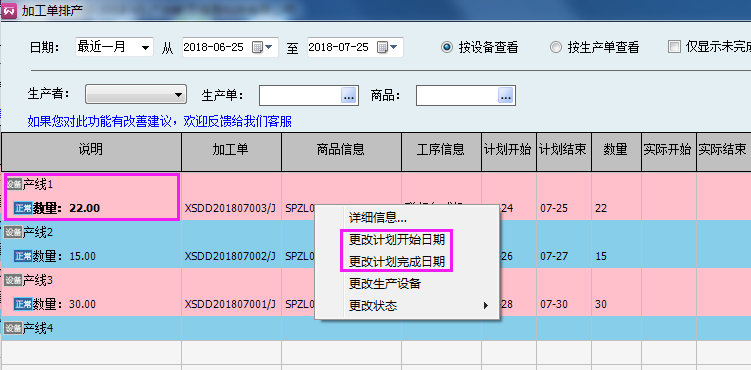This screenshot has width=751, height=370.
Task: Click the browse ellipsis button next to 生产单
Action: coord(349,96)
